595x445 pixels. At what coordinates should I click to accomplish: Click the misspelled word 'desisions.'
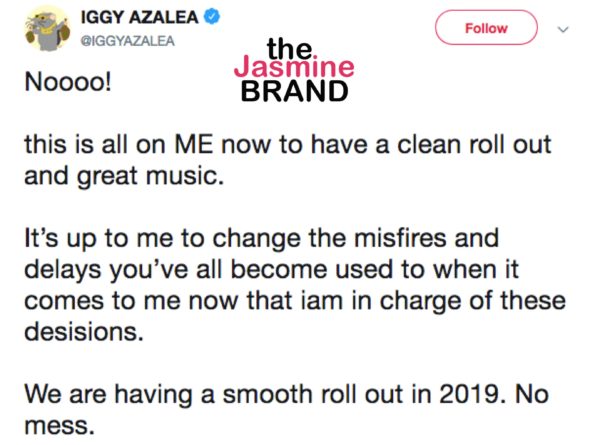(x=84, y=332)
